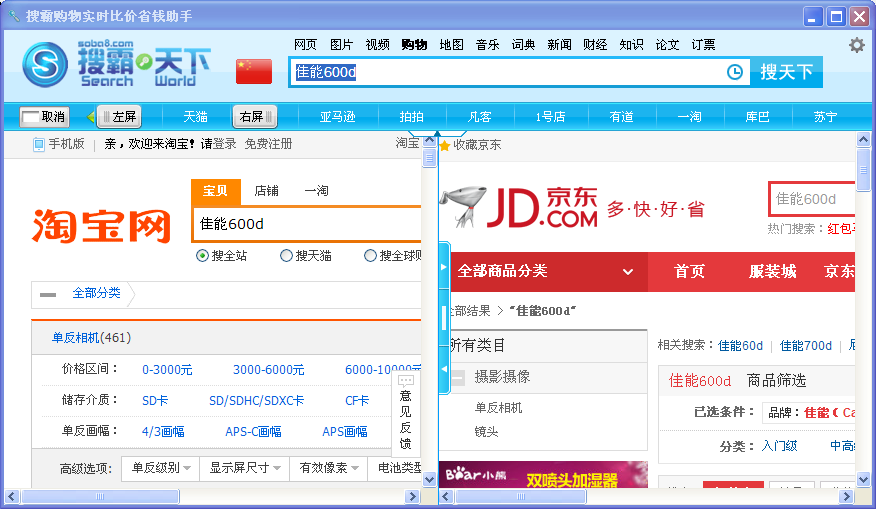Click the 免费注册 link
876x509 pixels.
(268, 144)
